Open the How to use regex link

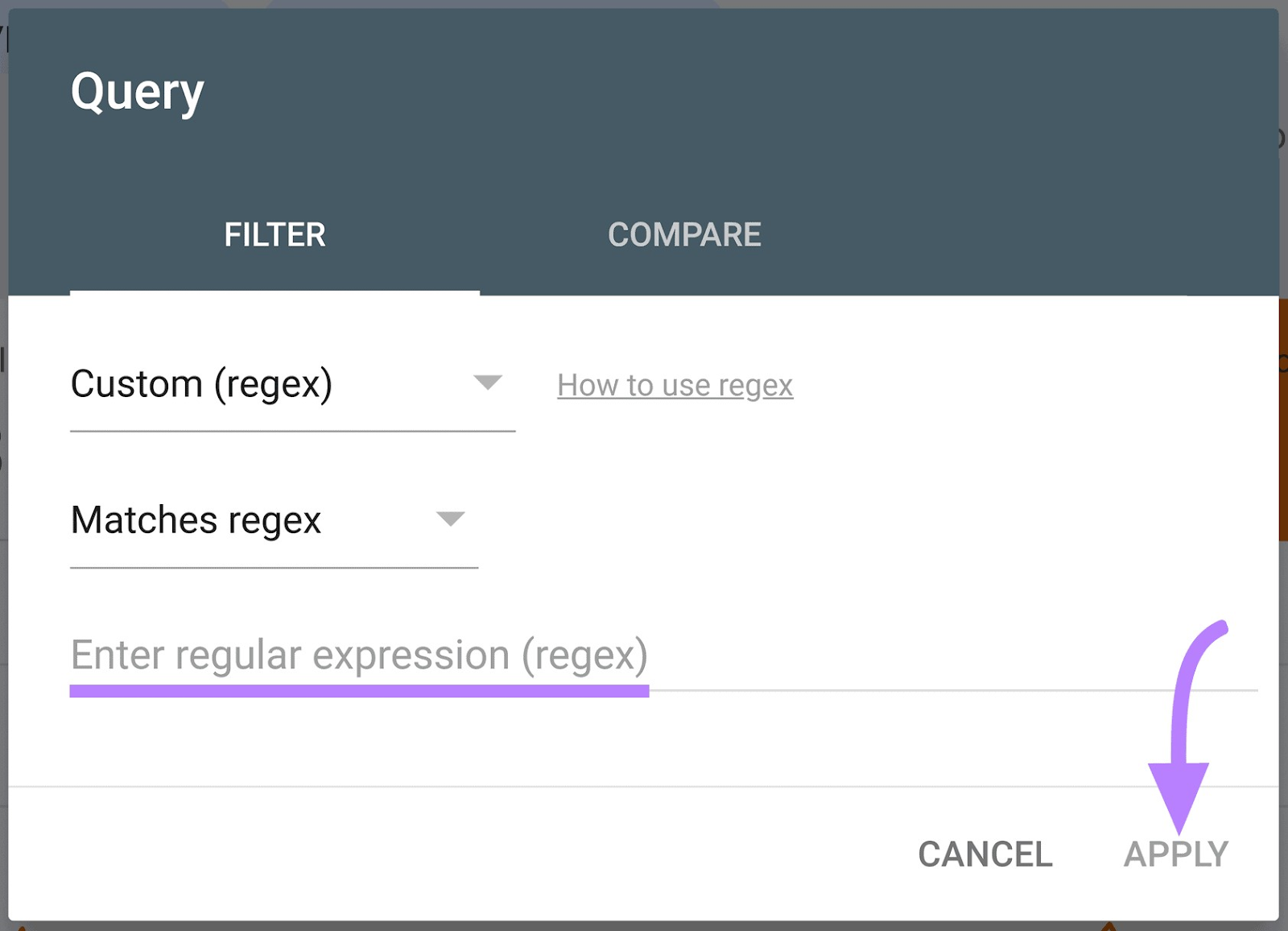[675, 385]
